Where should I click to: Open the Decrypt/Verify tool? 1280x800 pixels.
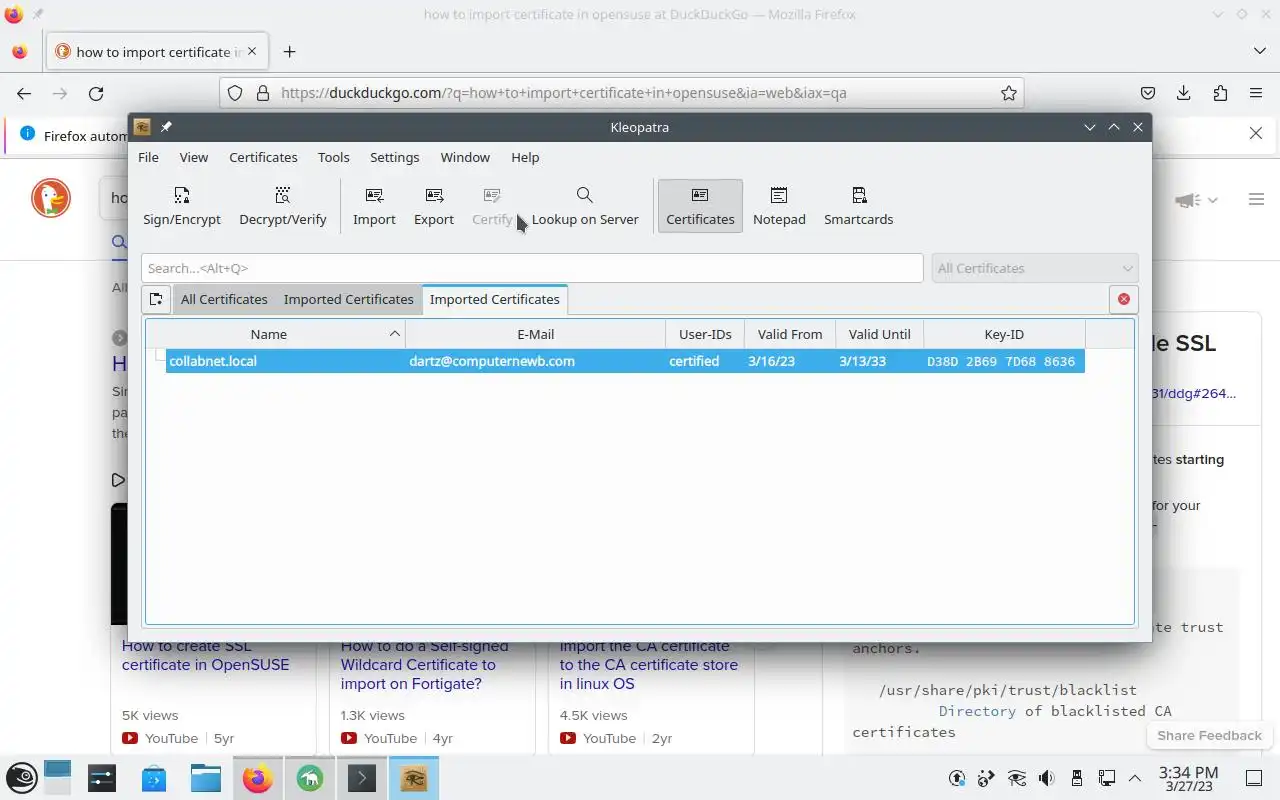283,206
